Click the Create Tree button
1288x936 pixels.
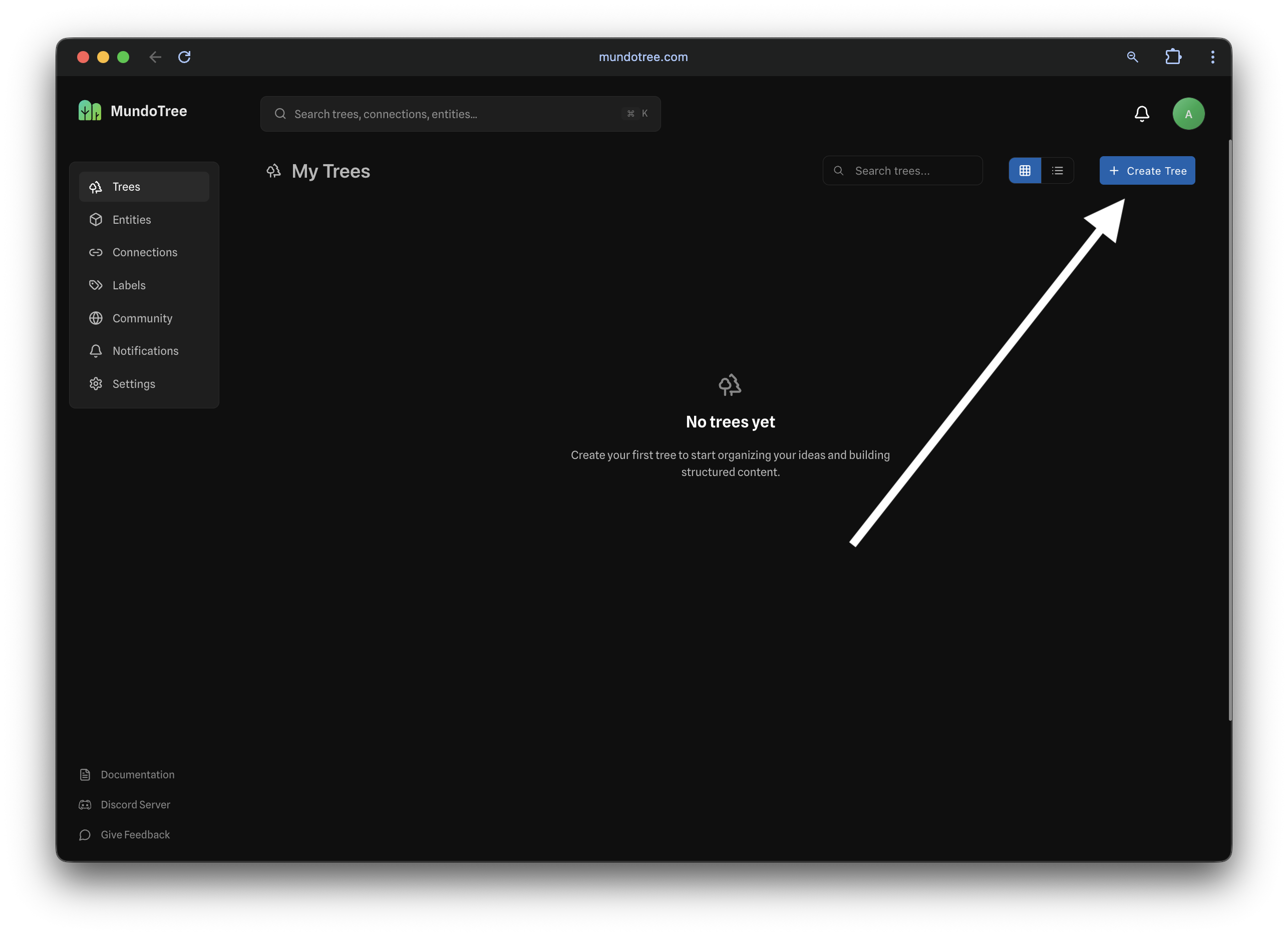tap(1147, 170)
